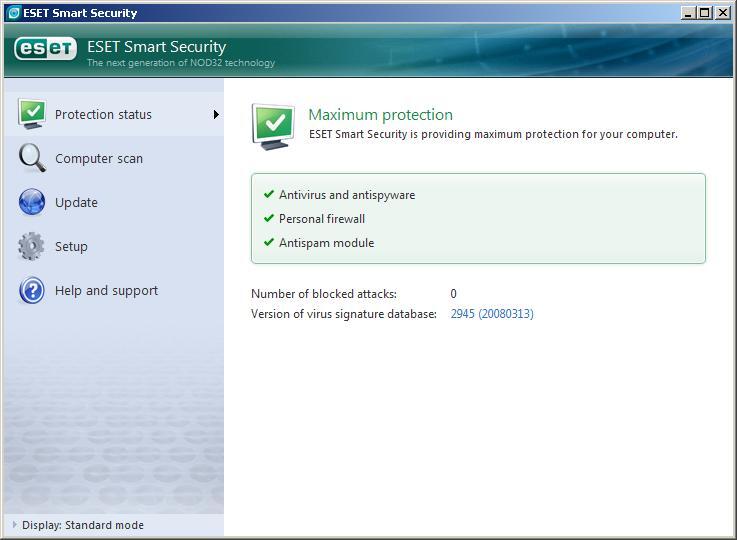737x540 pixels.
Task: Minimize the ESET Smart Security window
Action: [x=688, y=13]
